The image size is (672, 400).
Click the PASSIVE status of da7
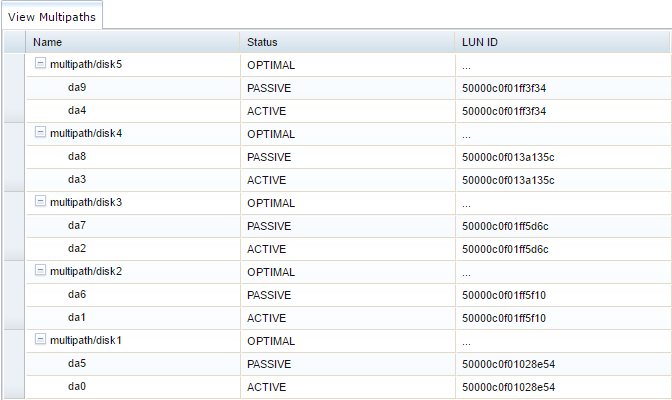click(x=269, y=226)
